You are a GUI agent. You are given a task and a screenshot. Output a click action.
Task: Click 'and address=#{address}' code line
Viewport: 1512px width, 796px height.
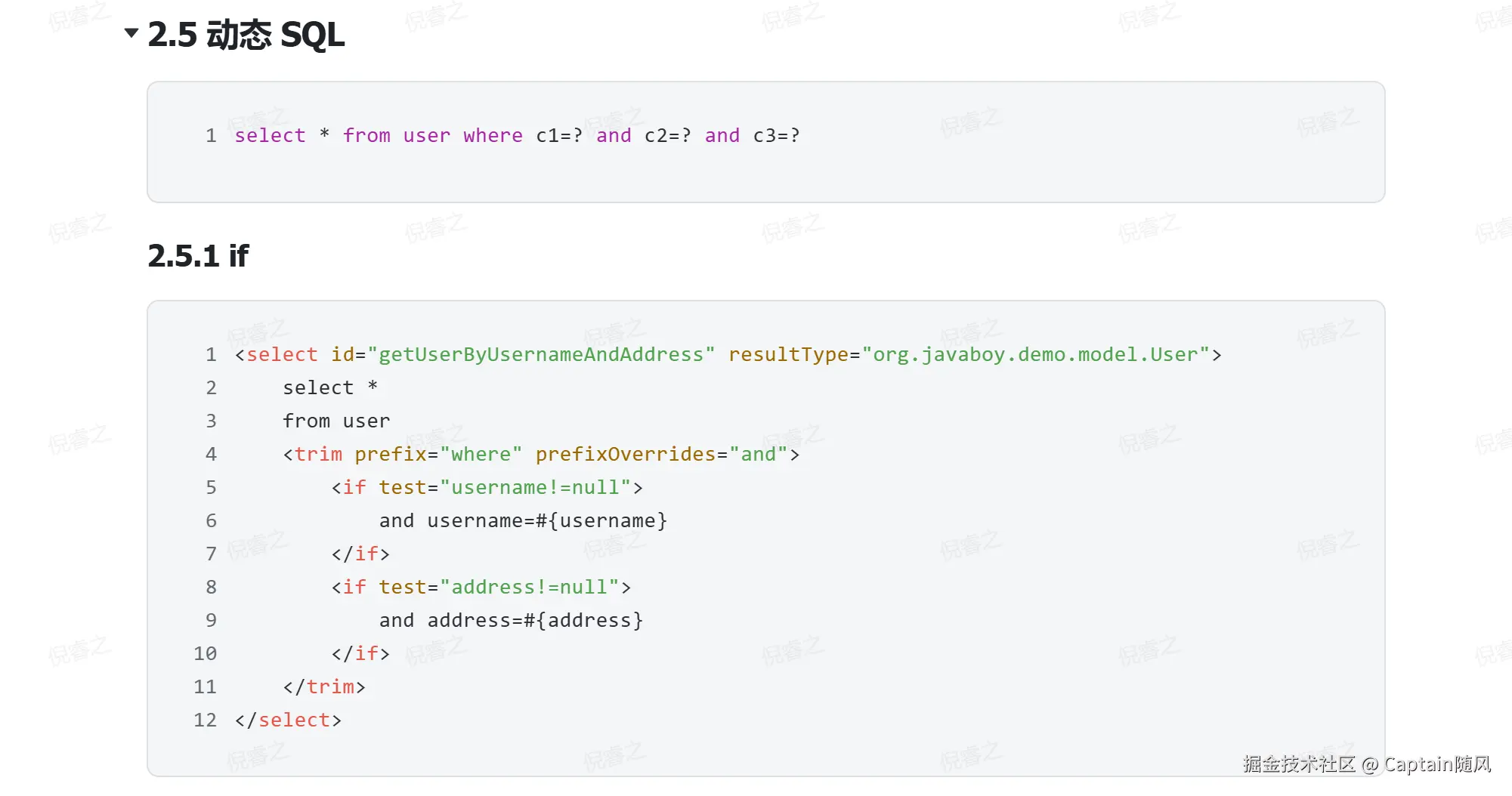pyautogui.click(x=511, y=621)
